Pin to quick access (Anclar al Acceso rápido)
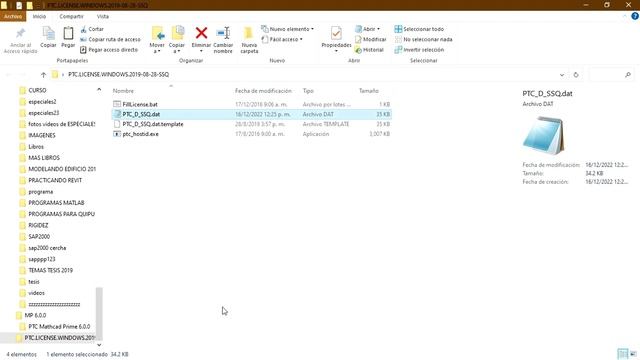 pyautogui.click(x=20, y=40)
